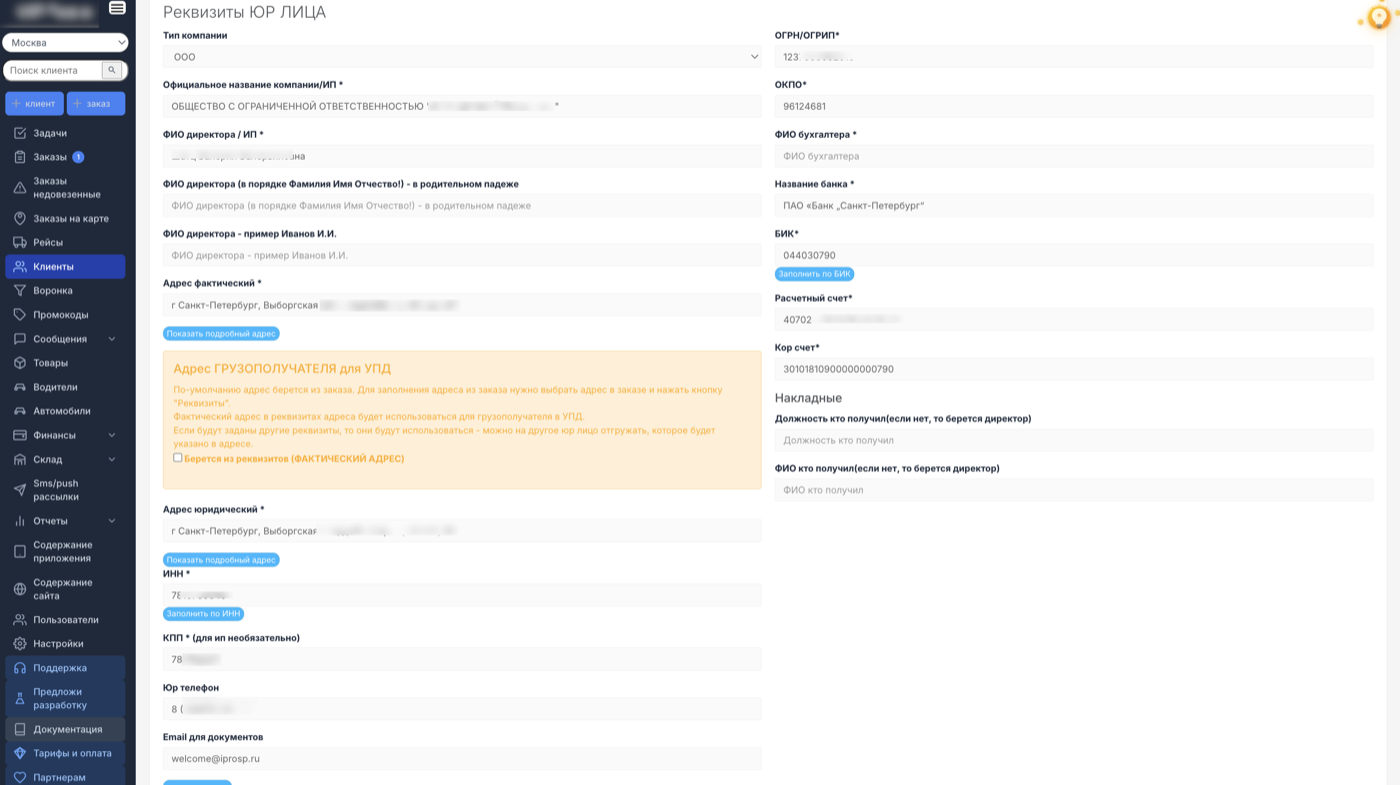Click the Рейсы truck icon
Screen dimensions: 1400x785
coord(20,243)
